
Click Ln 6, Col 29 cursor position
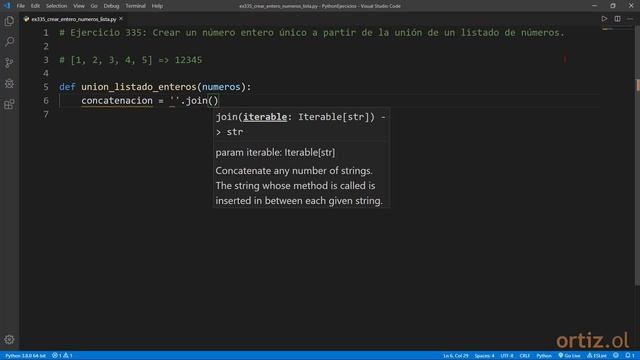456,356
